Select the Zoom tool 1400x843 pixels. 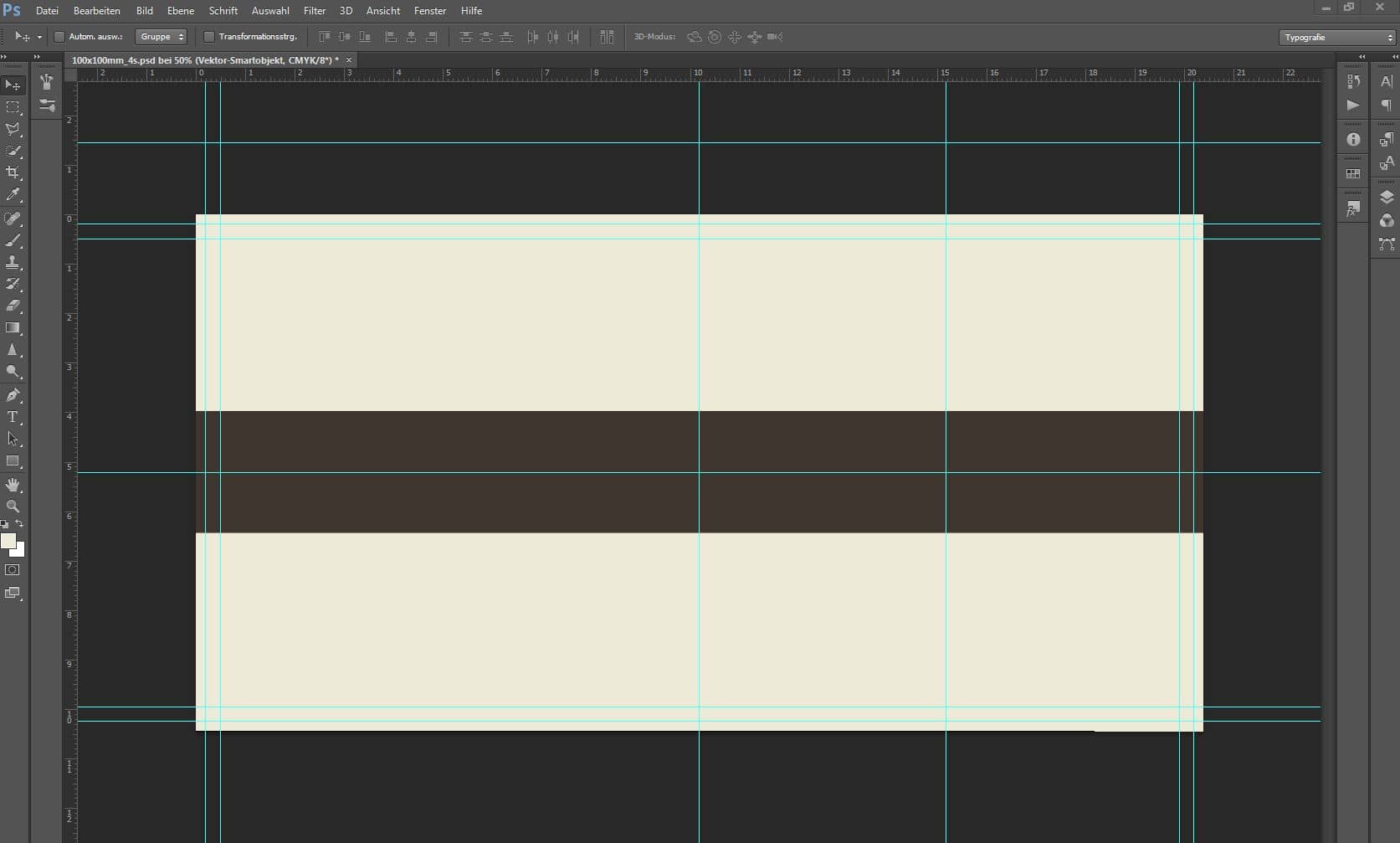pyautogui.click(x=13, y=506)
